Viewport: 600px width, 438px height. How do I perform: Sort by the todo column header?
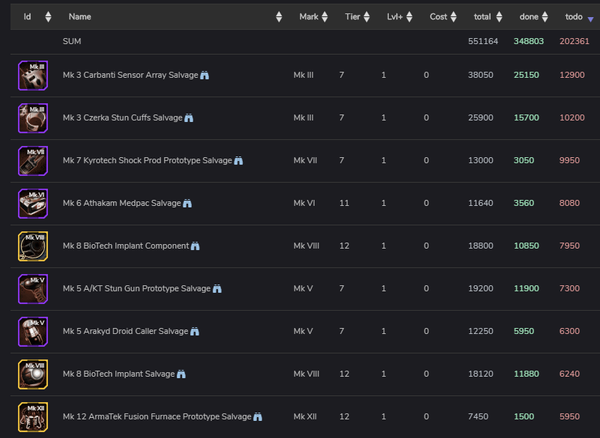pyautogui.click(x=573, y=17)
